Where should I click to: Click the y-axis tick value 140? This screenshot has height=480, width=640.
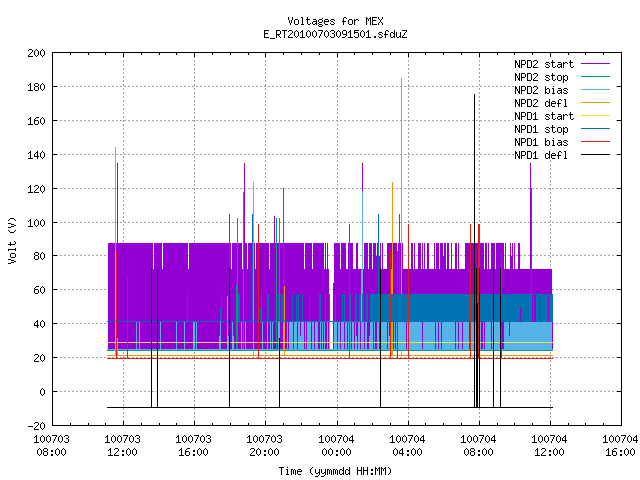click(x=36, y=155)
